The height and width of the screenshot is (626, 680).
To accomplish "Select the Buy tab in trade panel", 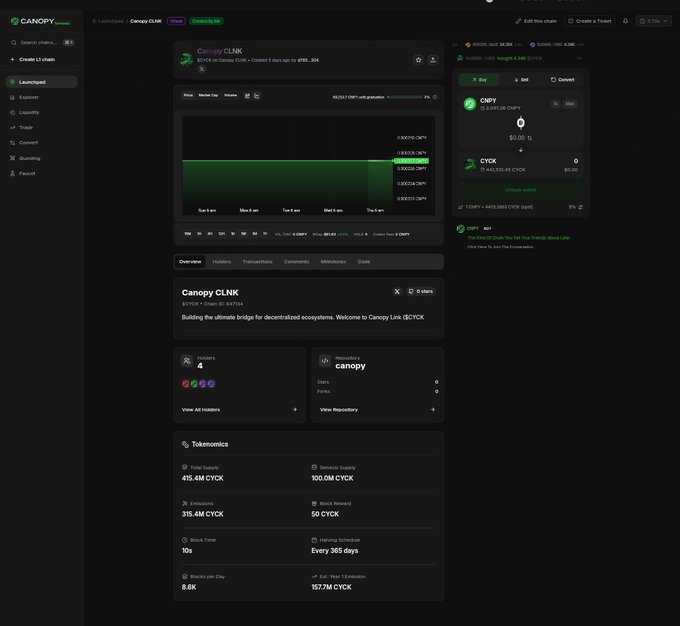I will coord(479,80).
